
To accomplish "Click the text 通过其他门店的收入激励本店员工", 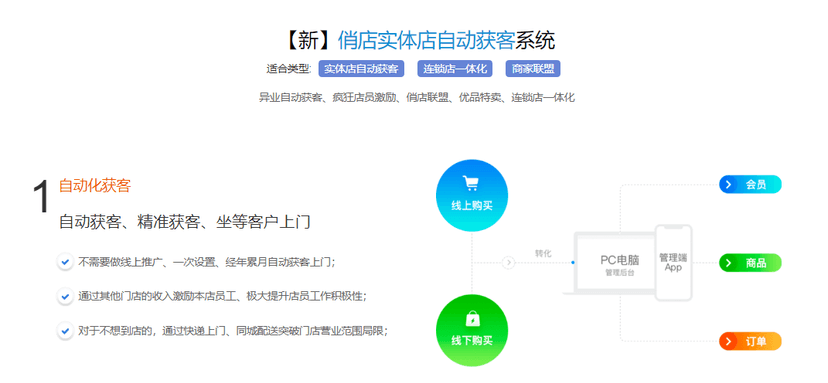I will coord(222,296).
